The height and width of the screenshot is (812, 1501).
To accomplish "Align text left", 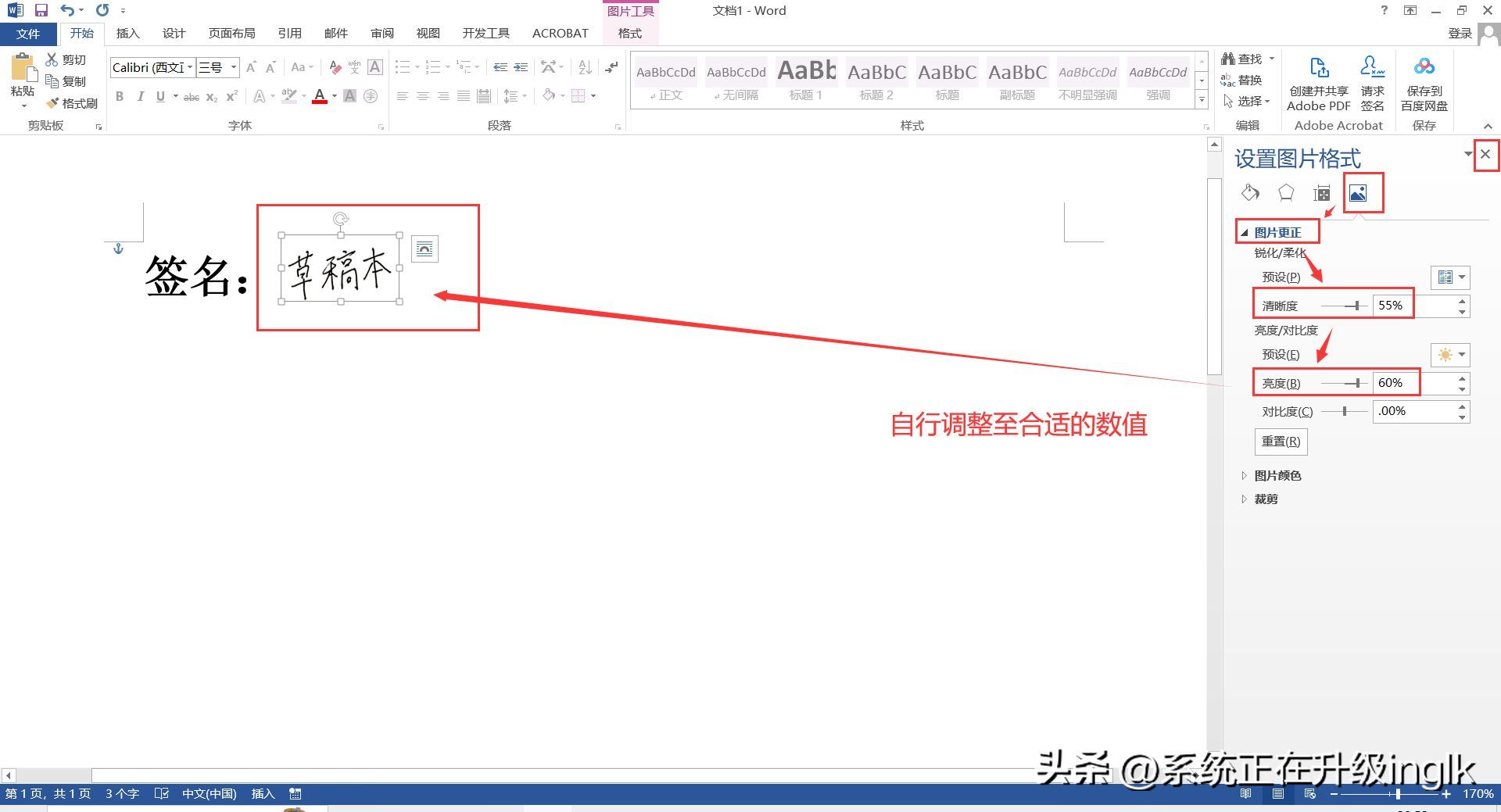I will coord(402,96).
